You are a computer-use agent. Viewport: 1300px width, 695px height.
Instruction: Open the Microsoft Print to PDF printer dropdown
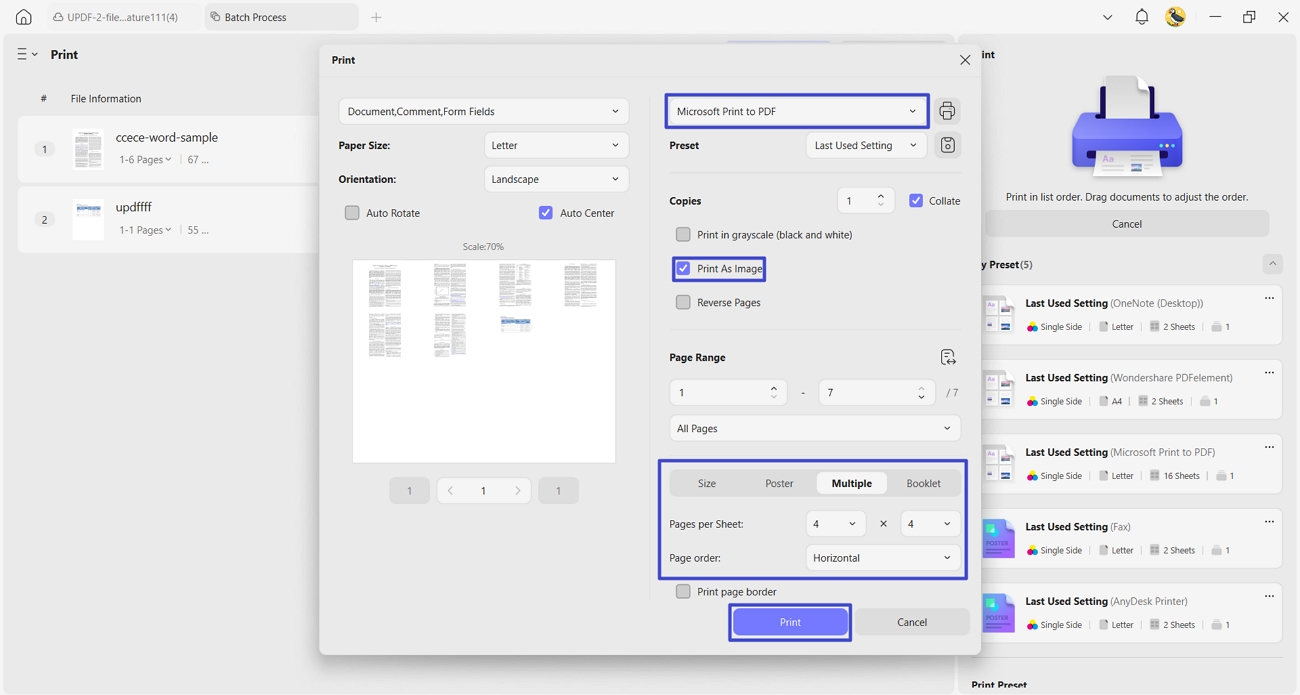coord(797,111)
